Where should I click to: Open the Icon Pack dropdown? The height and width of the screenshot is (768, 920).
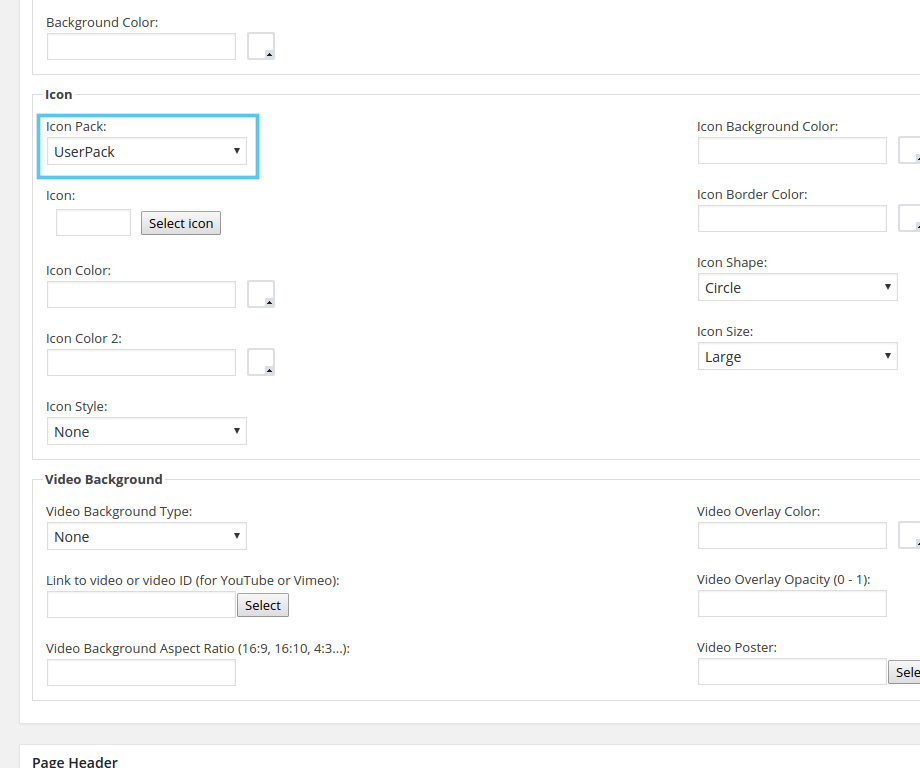tap(146, 151)
